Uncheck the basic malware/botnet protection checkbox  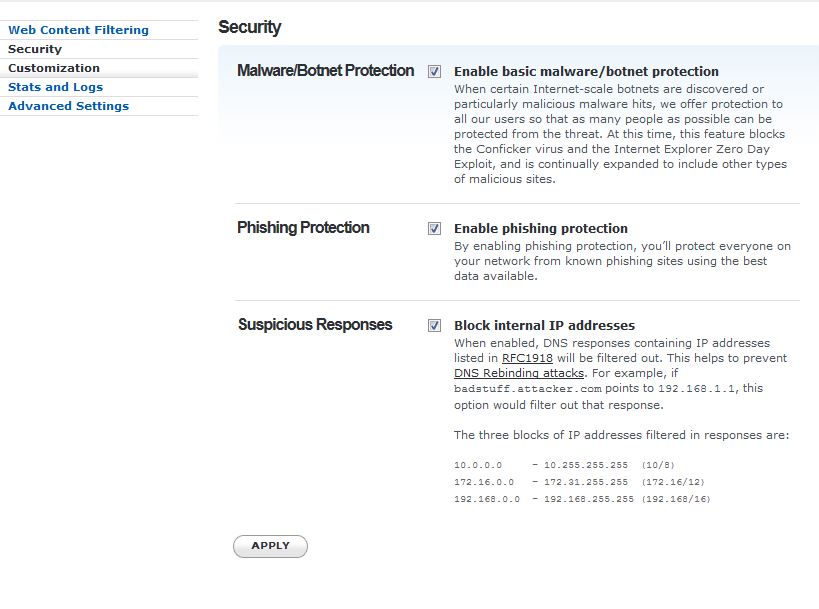[434, 72]
